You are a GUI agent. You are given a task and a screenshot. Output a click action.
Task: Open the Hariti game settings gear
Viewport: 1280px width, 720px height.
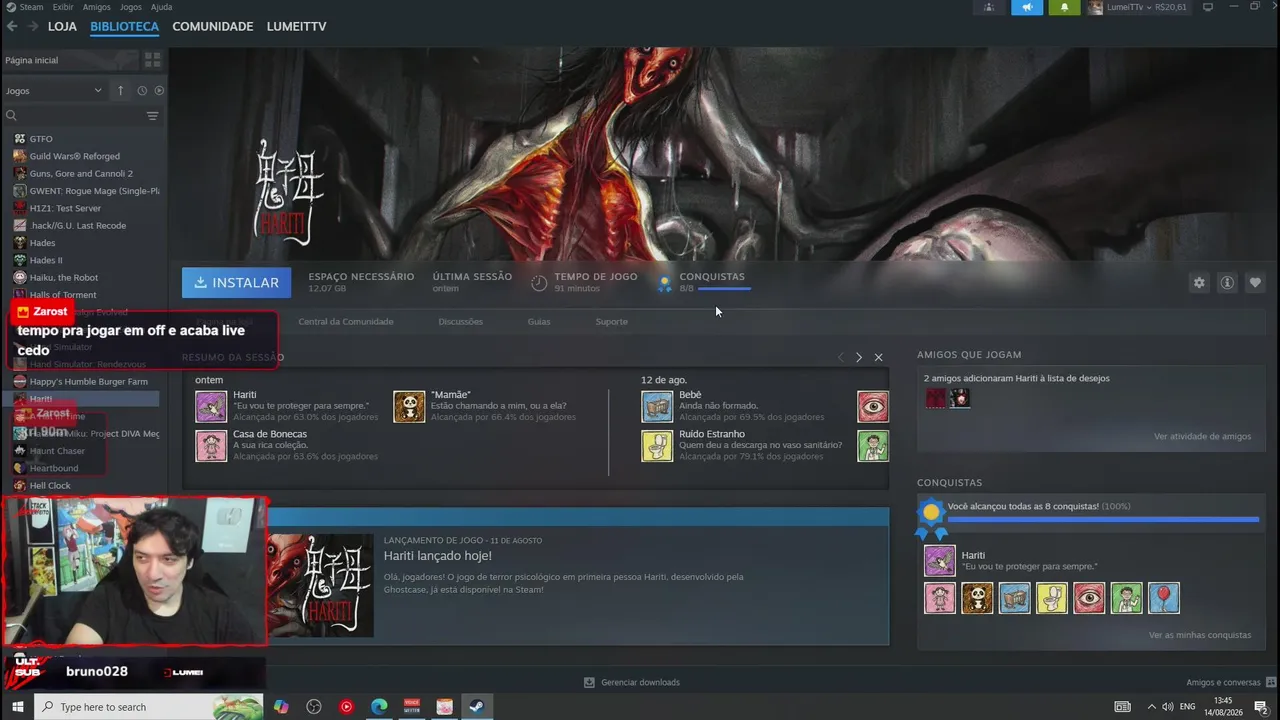1199,283
